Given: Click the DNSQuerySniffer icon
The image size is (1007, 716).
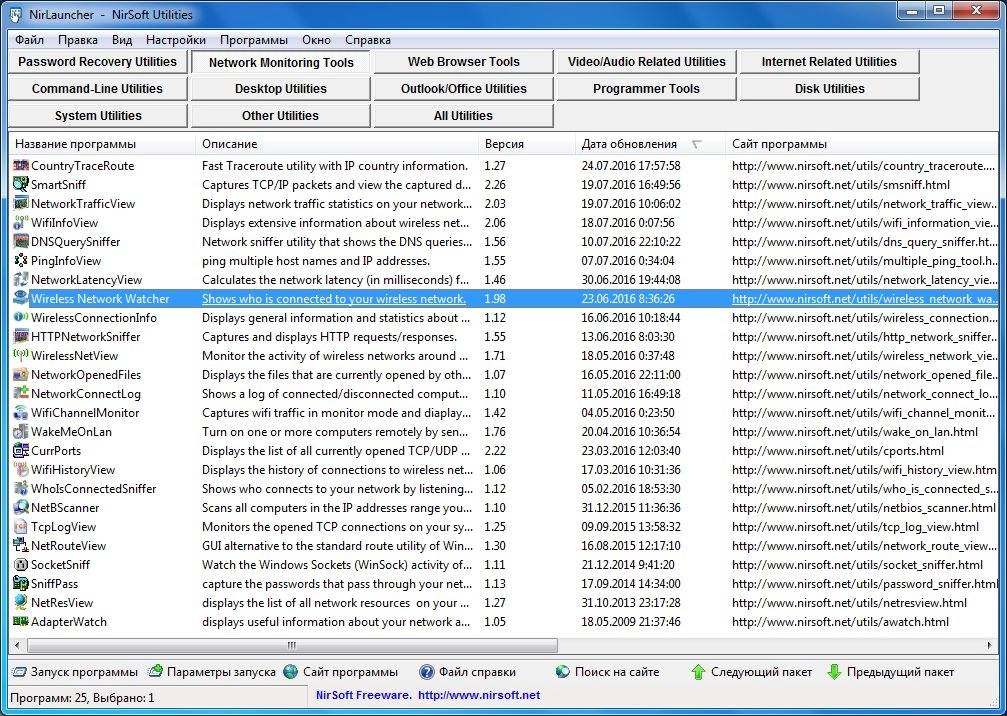Looking at the screenshot, I should pos(21,241).
